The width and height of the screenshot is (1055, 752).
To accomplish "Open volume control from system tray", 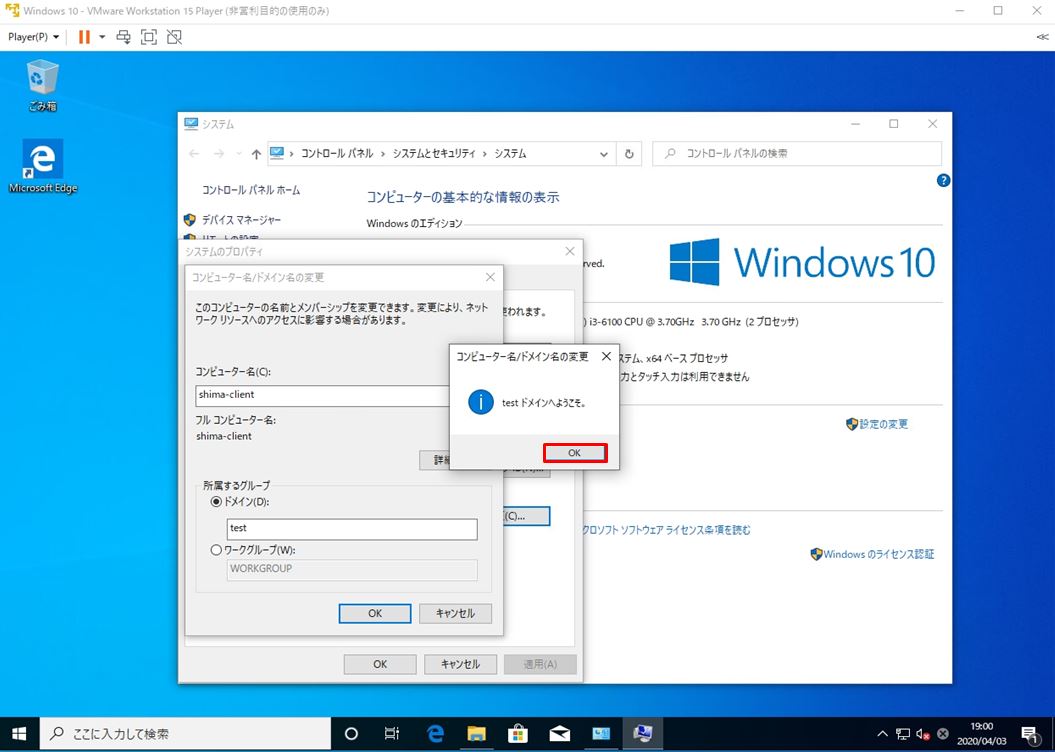I will click(x=922, y=734).
